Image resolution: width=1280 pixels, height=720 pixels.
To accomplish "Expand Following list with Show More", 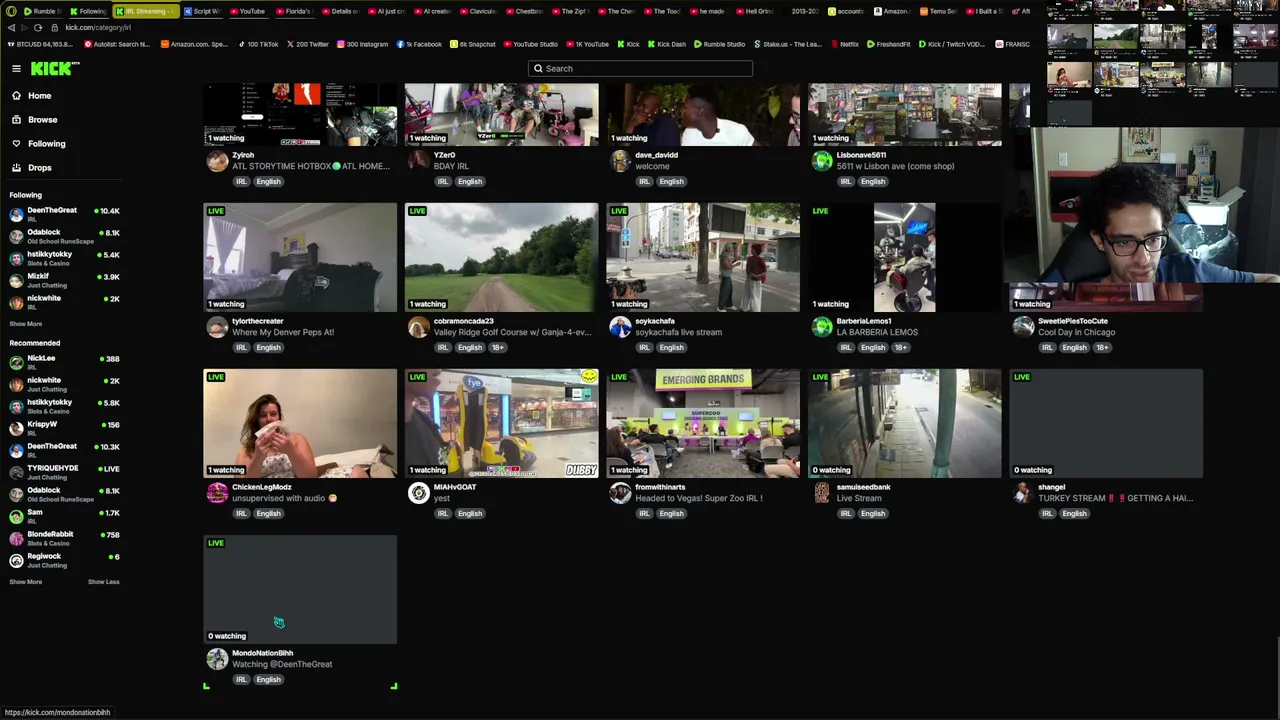I will (26, 324).
